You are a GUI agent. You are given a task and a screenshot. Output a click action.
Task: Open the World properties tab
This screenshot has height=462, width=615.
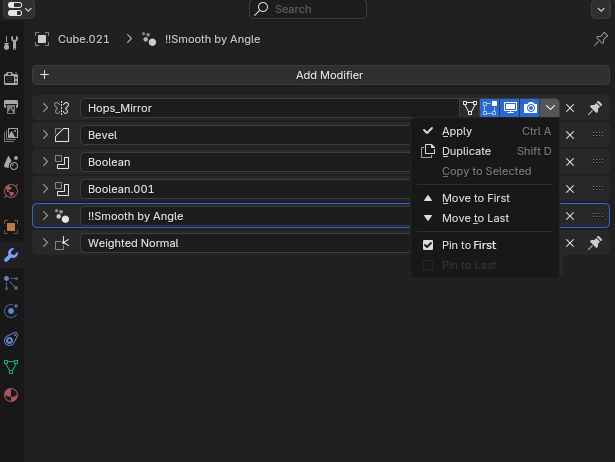[x=11, y=191]
